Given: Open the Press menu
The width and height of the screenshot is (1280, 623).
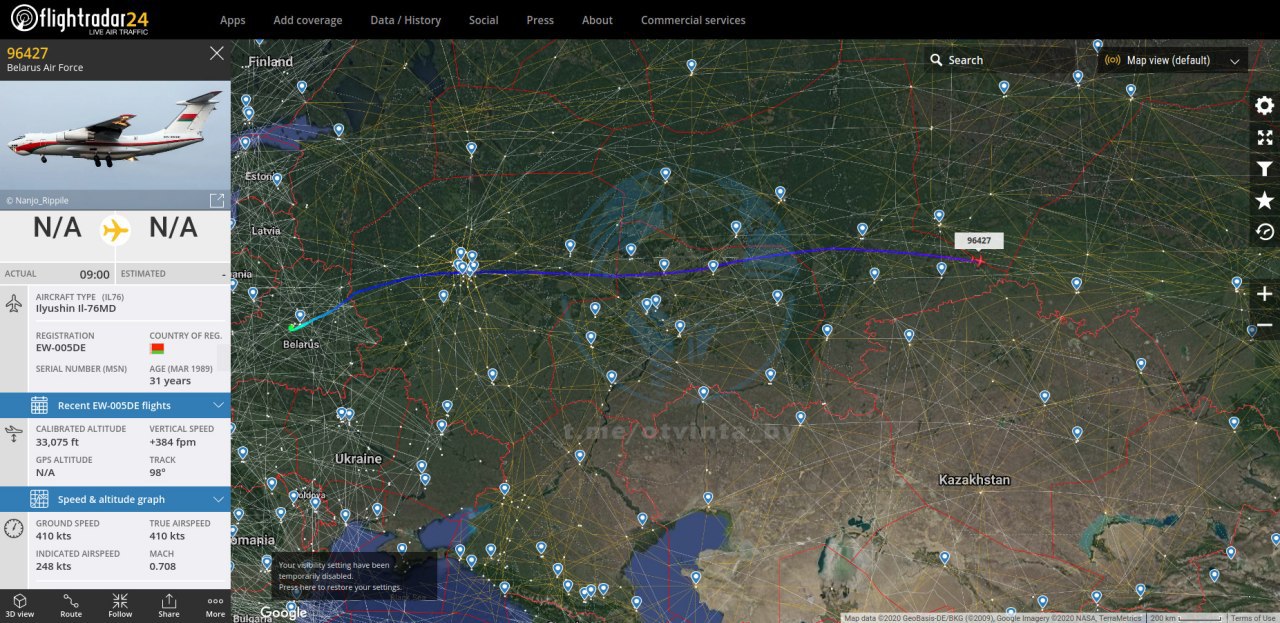Looking at the screenshot, I should (x=540, y=20).
